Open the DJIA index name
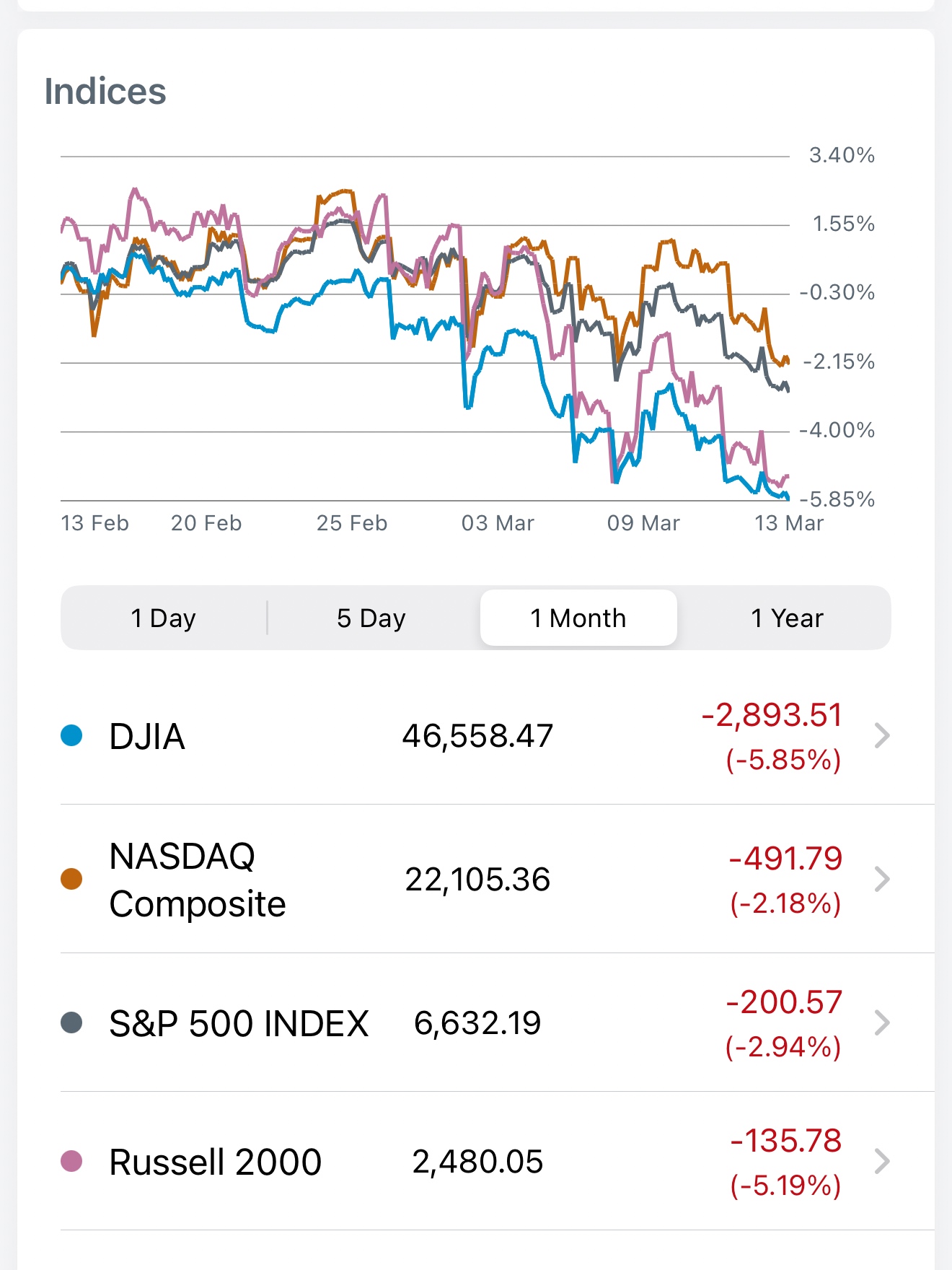The height and width of the screenshot is (1270, 952). click(x=147, y=737)
